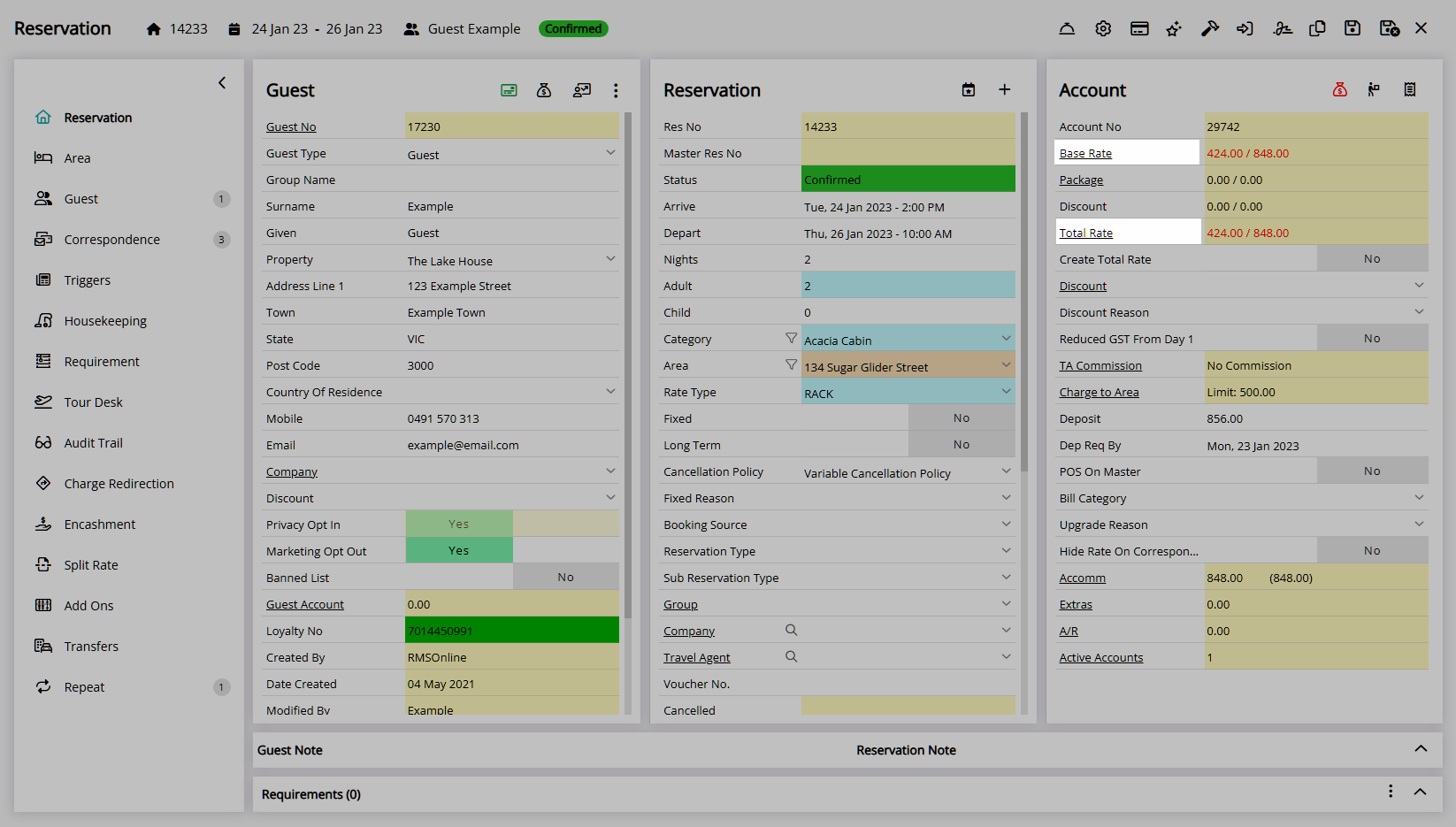1456x827 pixels.
Task: Click the TA Commission link
Action: pos(1100,365)
